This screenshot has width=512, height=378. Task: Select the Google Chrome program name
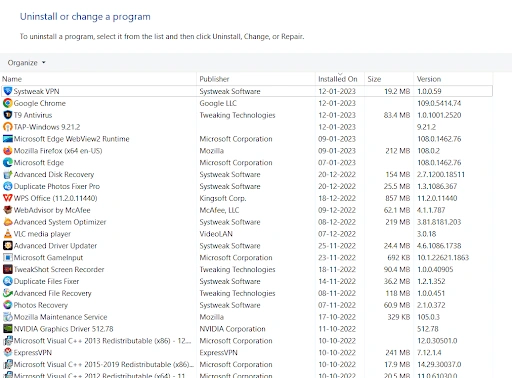[x=40, y=103]
